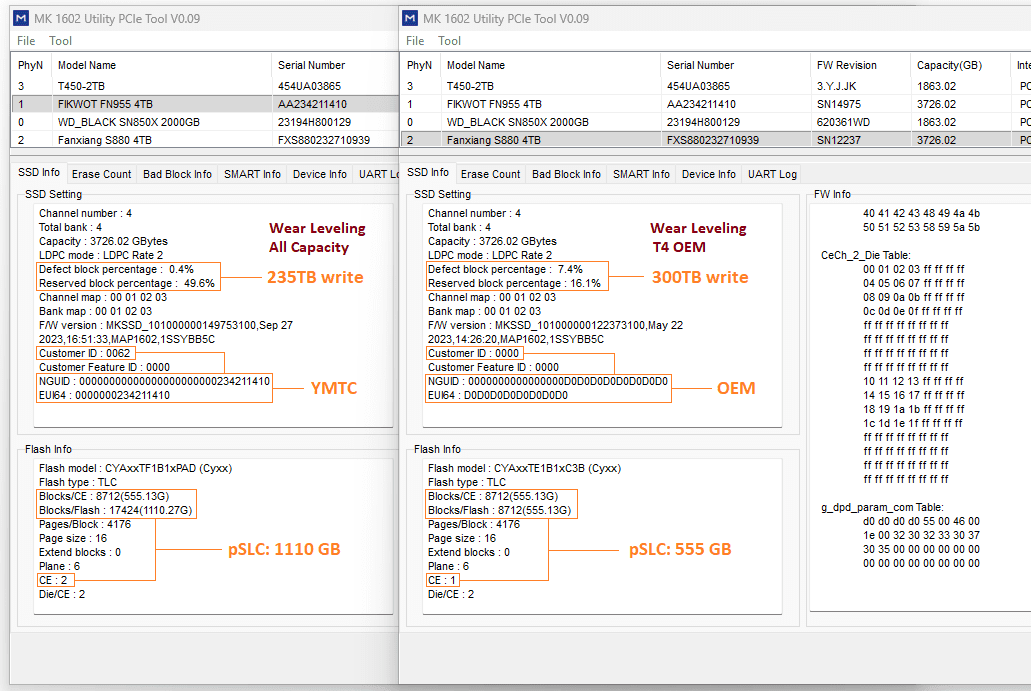Click Flash model CYAxxTF1B1xPAD line

135,468
